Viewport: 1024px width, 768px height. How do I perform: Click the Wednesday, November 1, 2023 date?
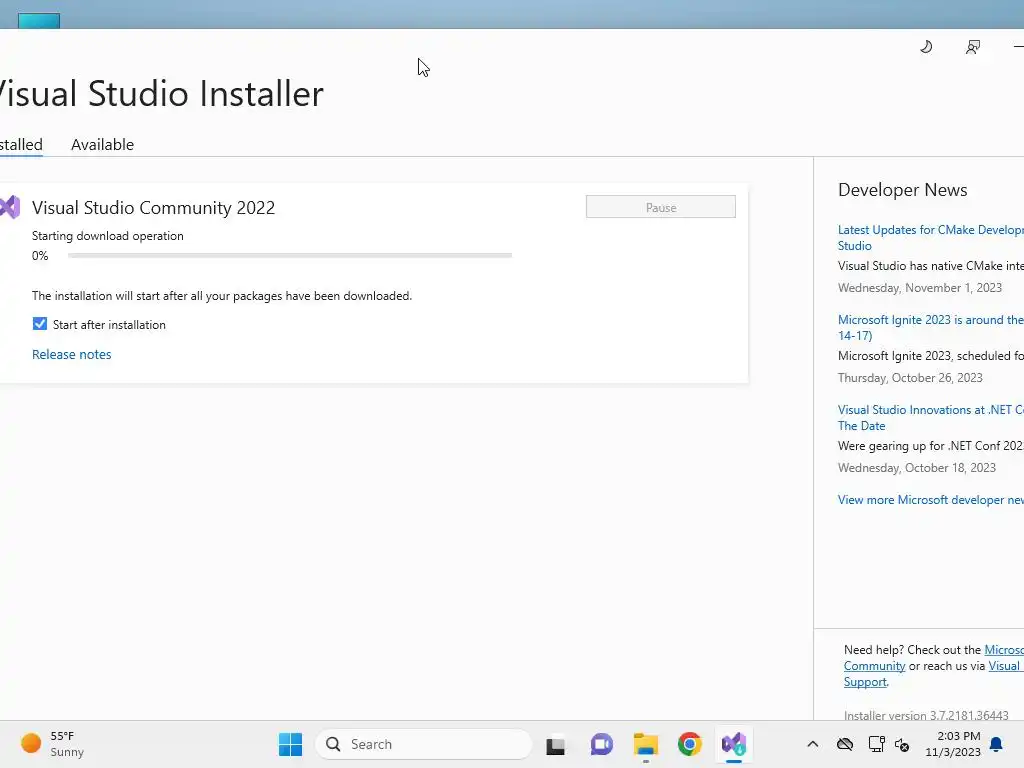(x=920, y=288)
